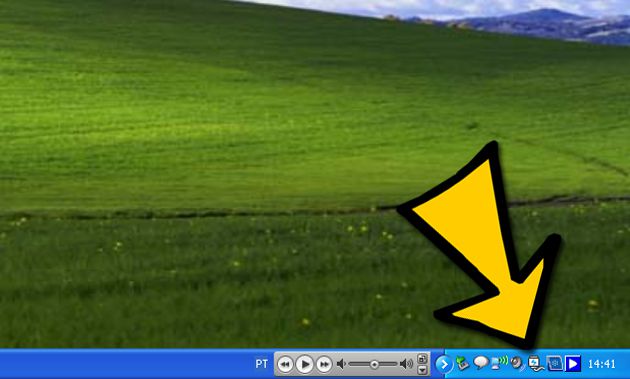
Task: Adjust the media player volume slider
Action: point(373,364)
